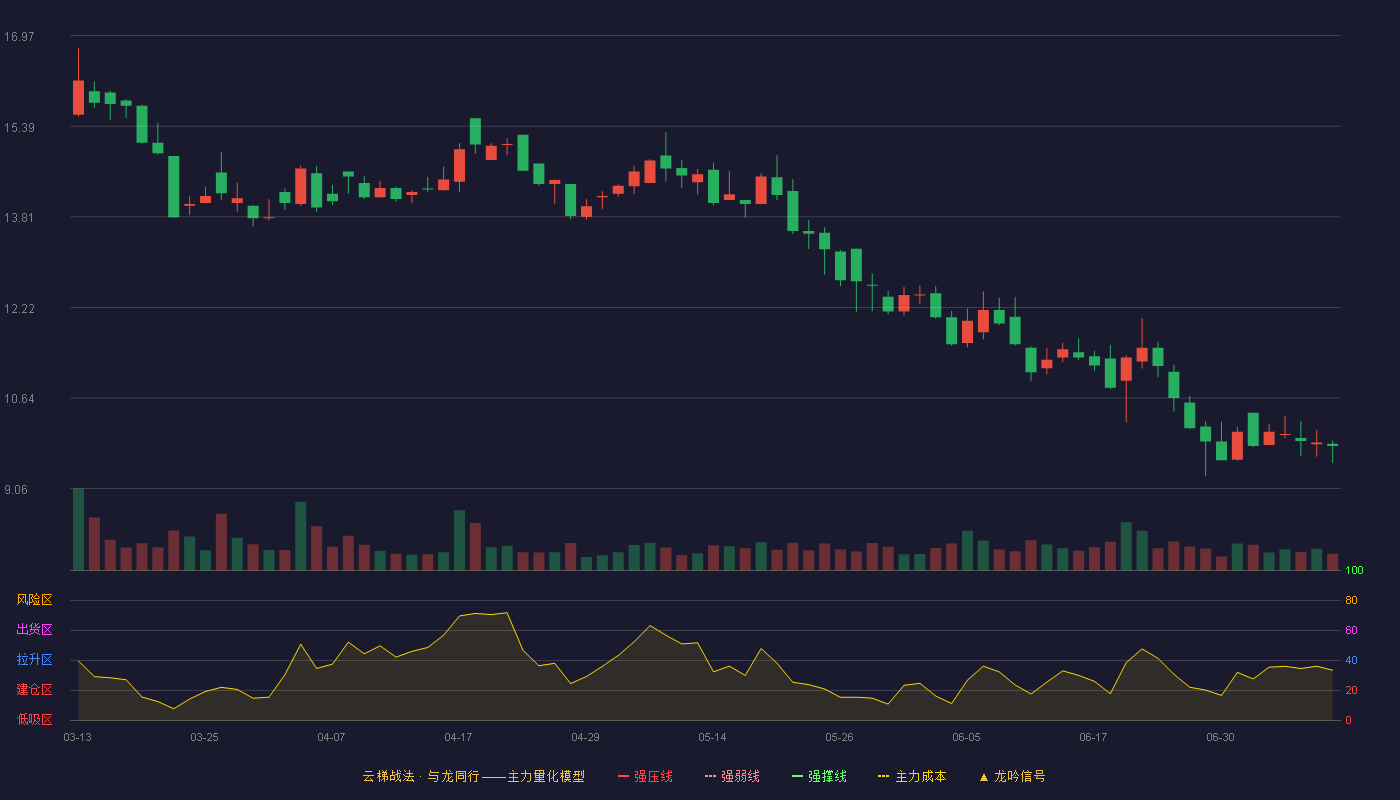The image size is (1400, 800).
Task: Click the 04-29 date axis label
Action: 585,737
